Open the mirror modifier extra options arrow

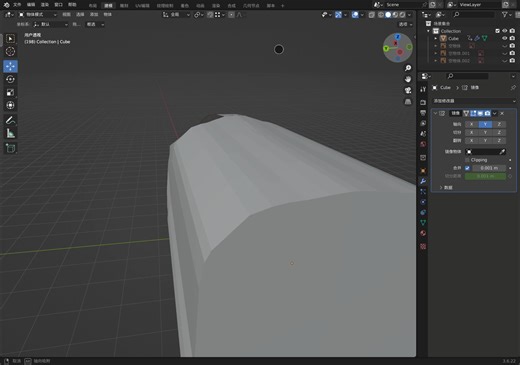(495, 114)
